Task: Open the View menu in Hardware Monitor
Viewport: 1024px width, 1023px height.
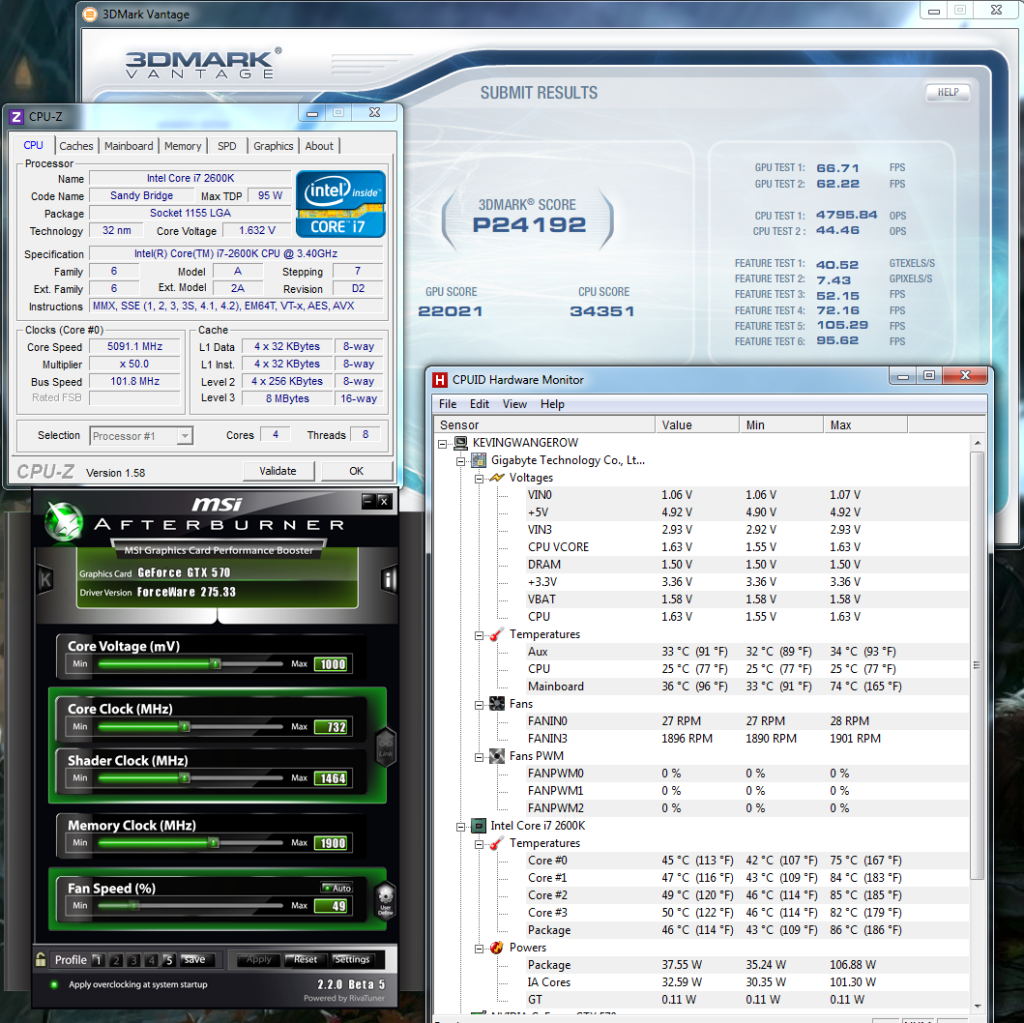Action: coord(515,404)
